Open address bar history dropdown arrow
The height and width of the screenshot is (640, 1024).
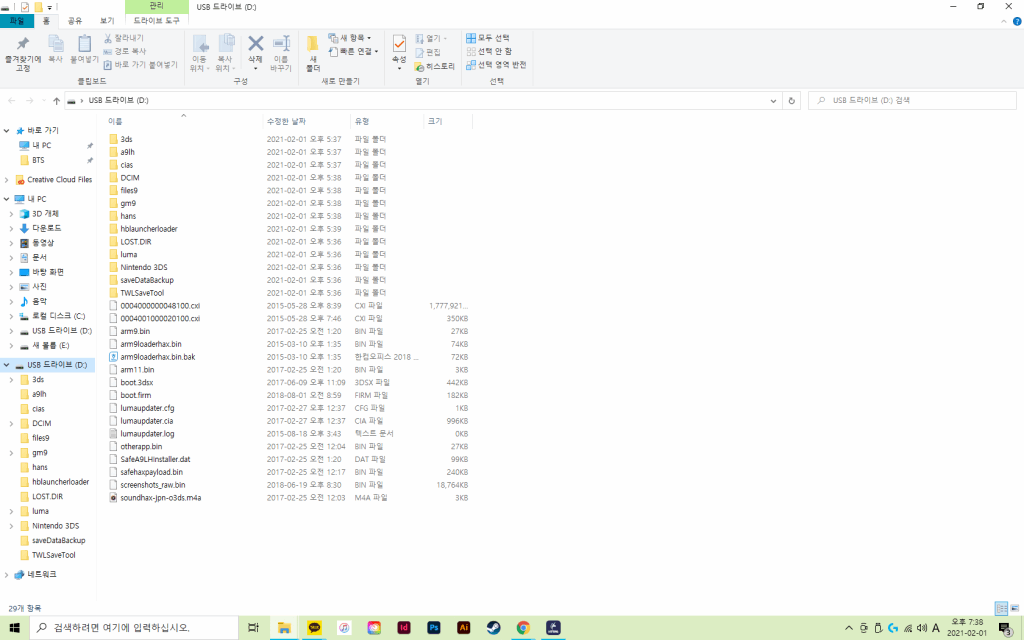click(x=773, y=101)
